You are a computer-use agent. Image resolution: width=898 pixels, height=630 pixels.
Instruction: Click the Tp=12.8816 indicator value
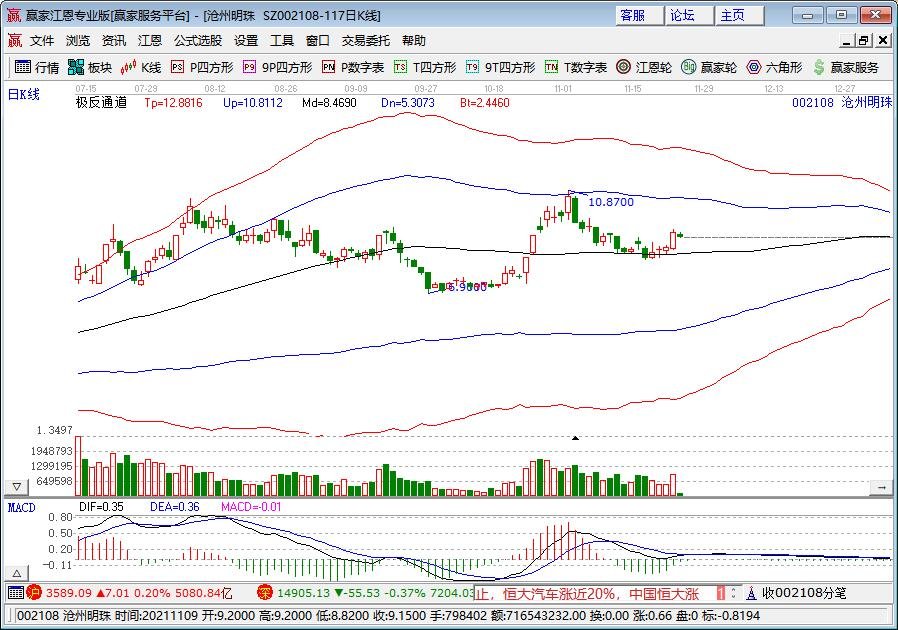point(174,103)
